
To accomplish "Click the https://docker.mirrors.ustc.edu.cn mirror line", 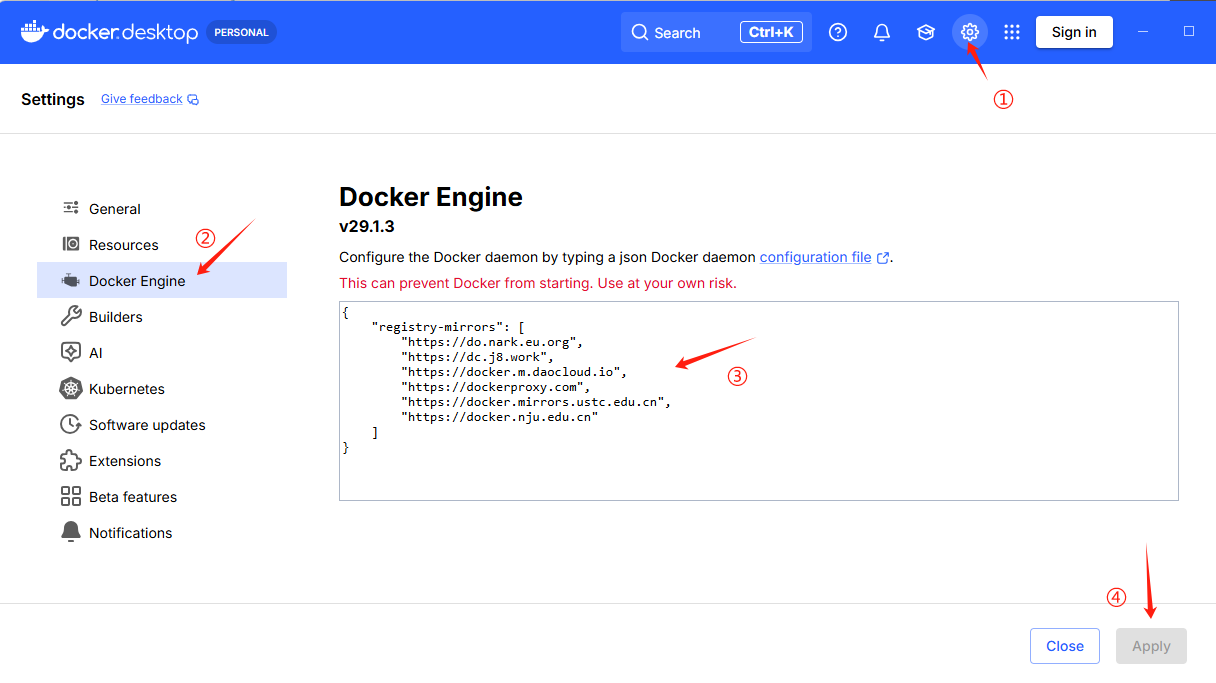I will click(535, 401).
